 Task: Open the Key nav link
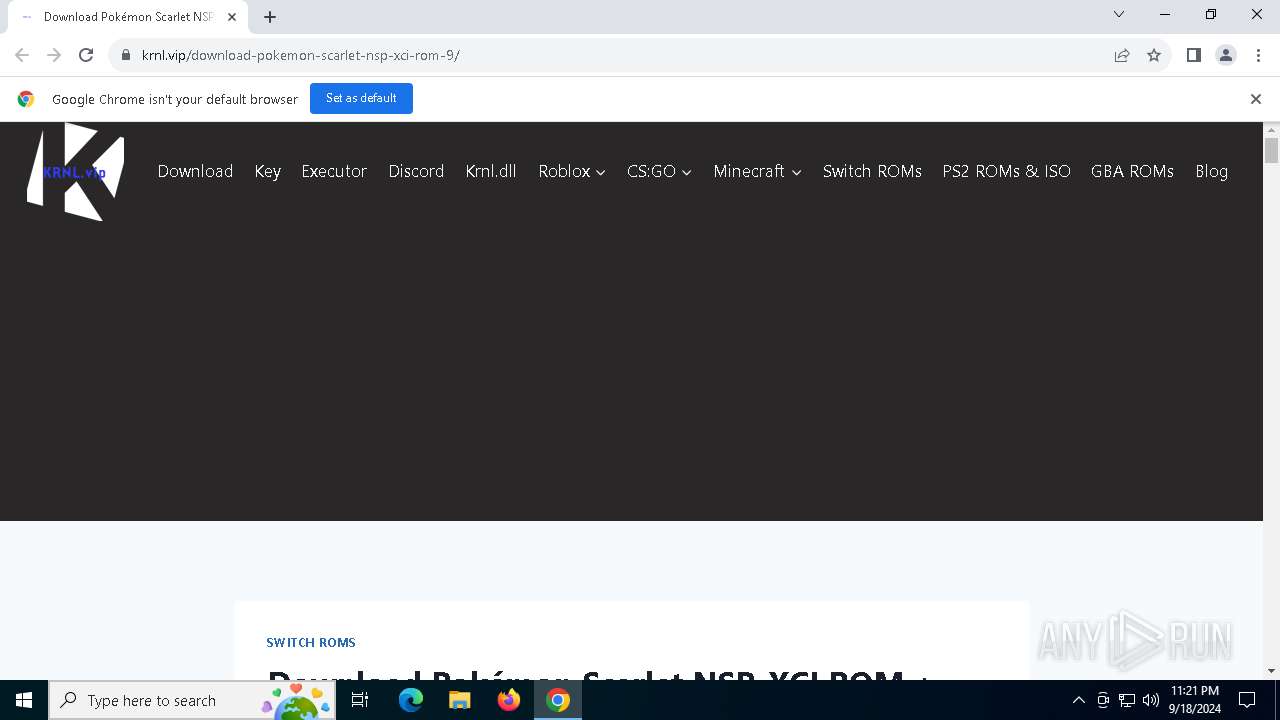pos(267,171)
